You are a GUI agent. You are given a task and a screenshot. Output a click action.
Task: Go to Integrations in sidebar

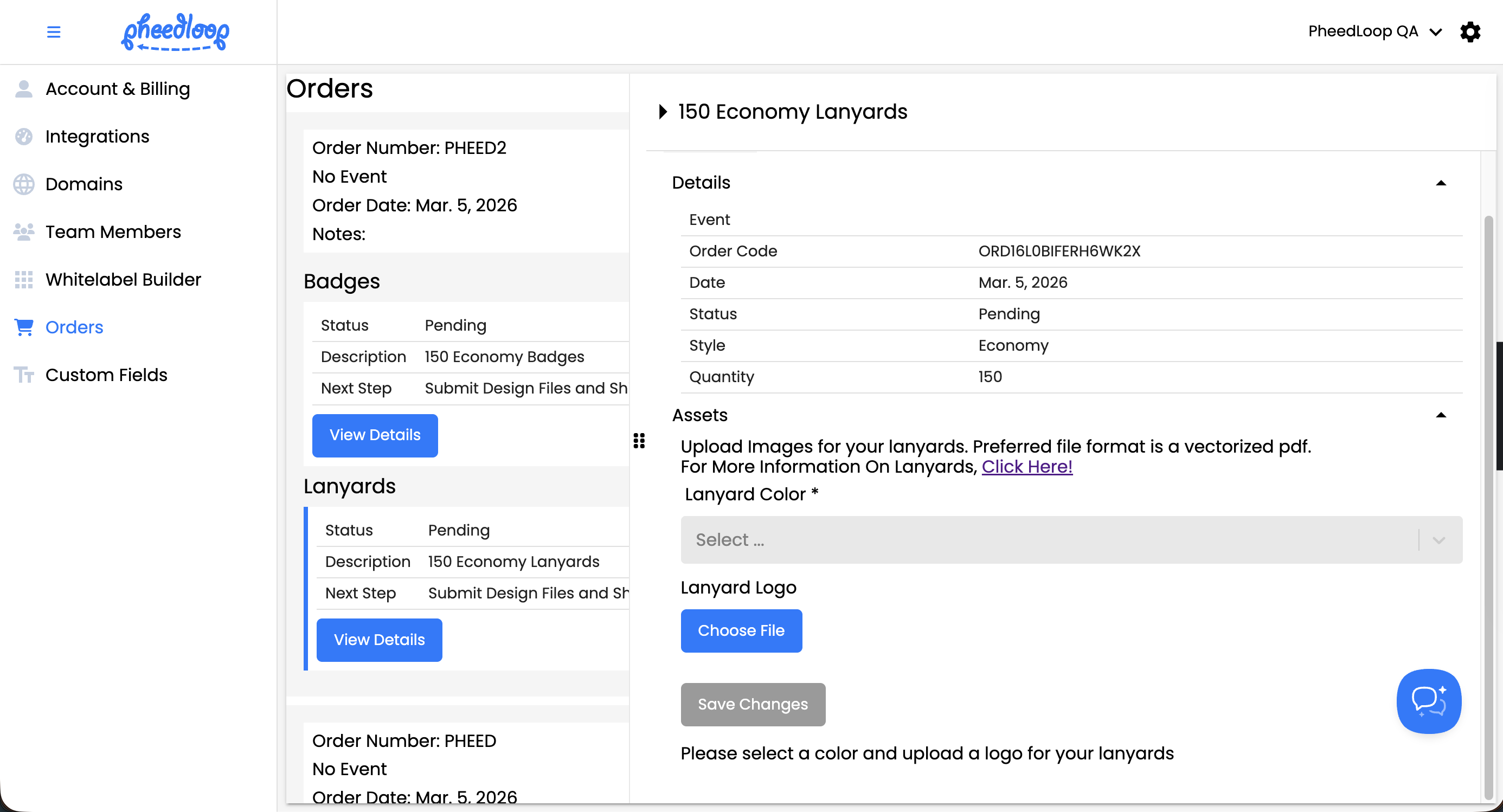pos(98,137)
